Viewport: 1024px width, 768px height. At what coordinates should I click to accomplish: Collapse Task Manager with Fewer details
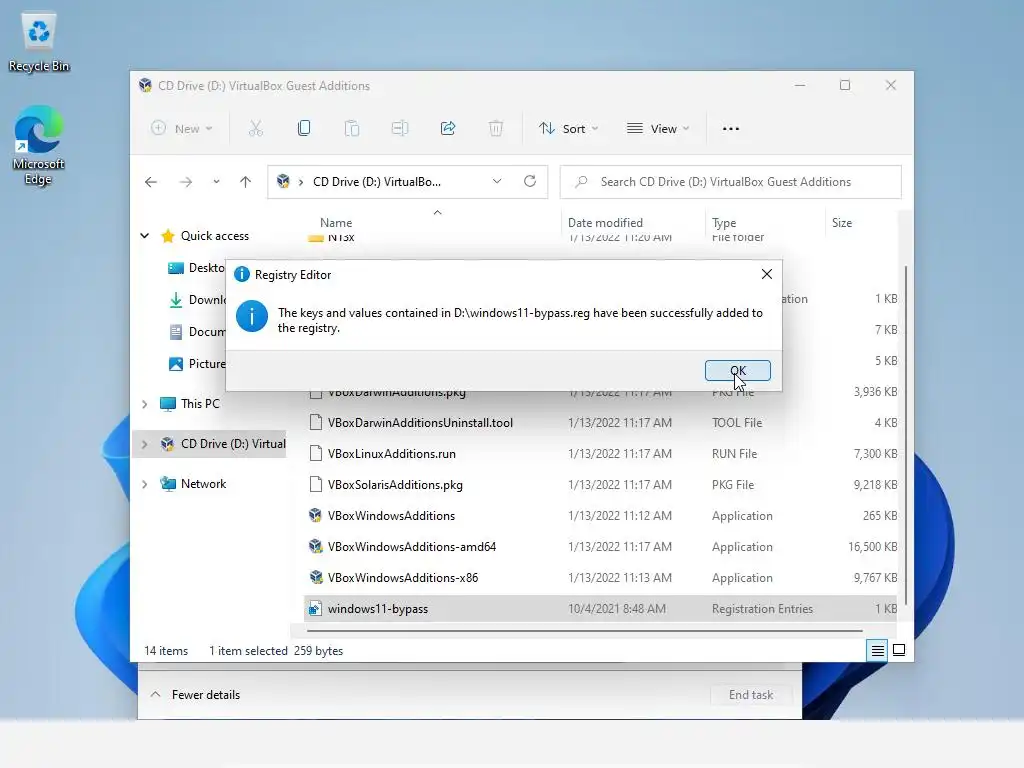point(195,695)
